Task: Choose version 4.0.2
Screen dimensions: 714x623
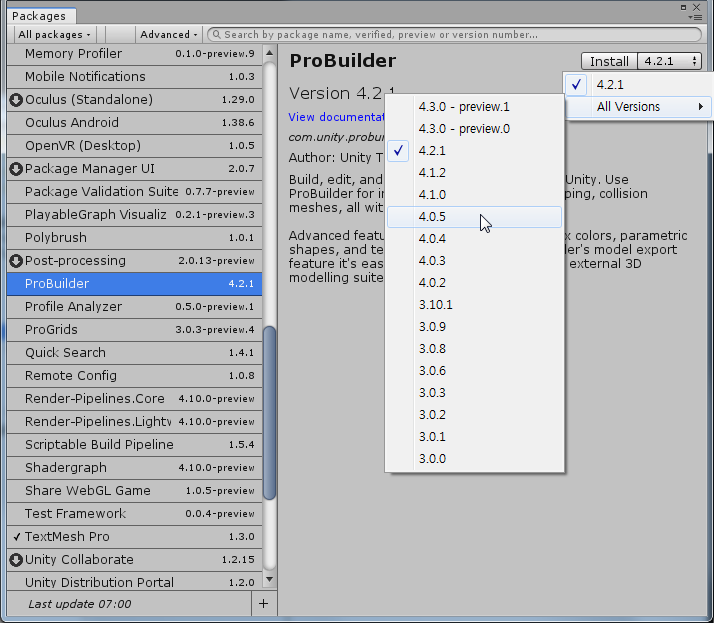Action: click(474, 283)
